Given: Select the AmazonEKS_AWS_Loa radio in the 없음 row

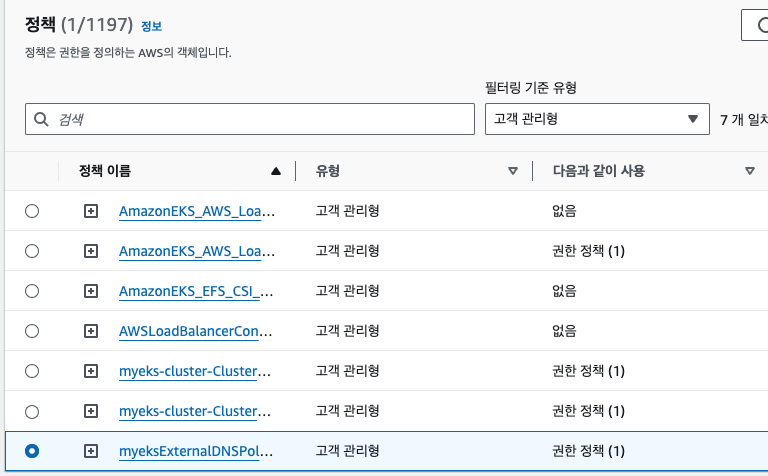Looking at the screenshot, I should (32, 211).
